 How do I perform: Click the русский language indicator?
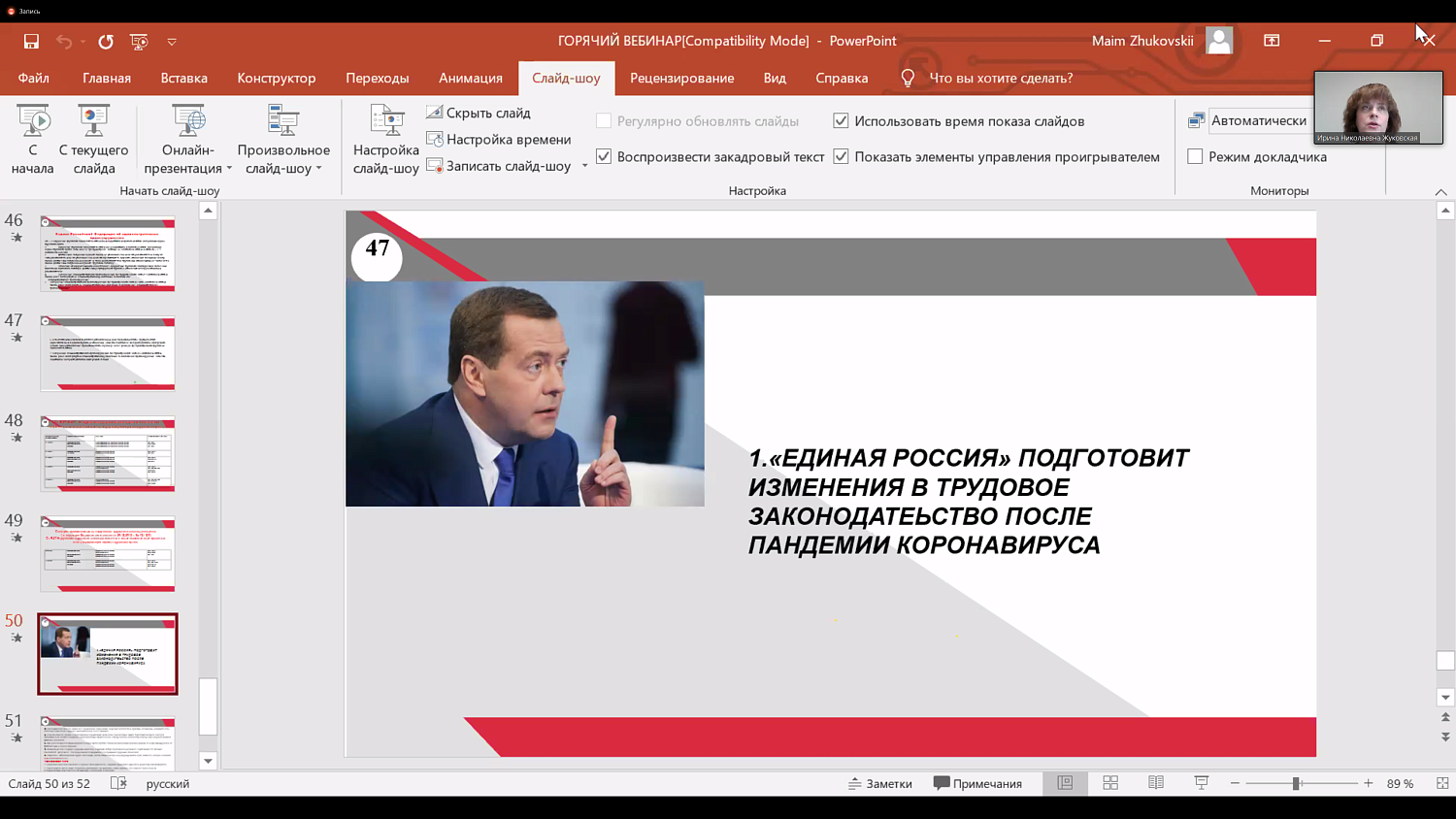tap(168, 784)
